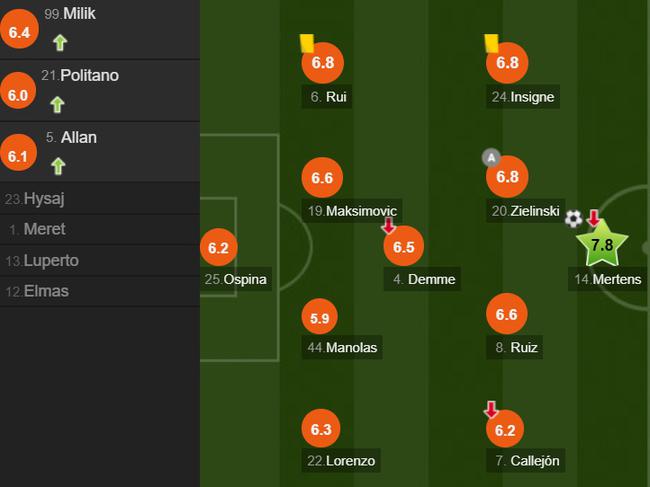Select unused substitute Hysaj in bench list
The width and height of the screenshot is (650, 487).
(x=43, y=198)
